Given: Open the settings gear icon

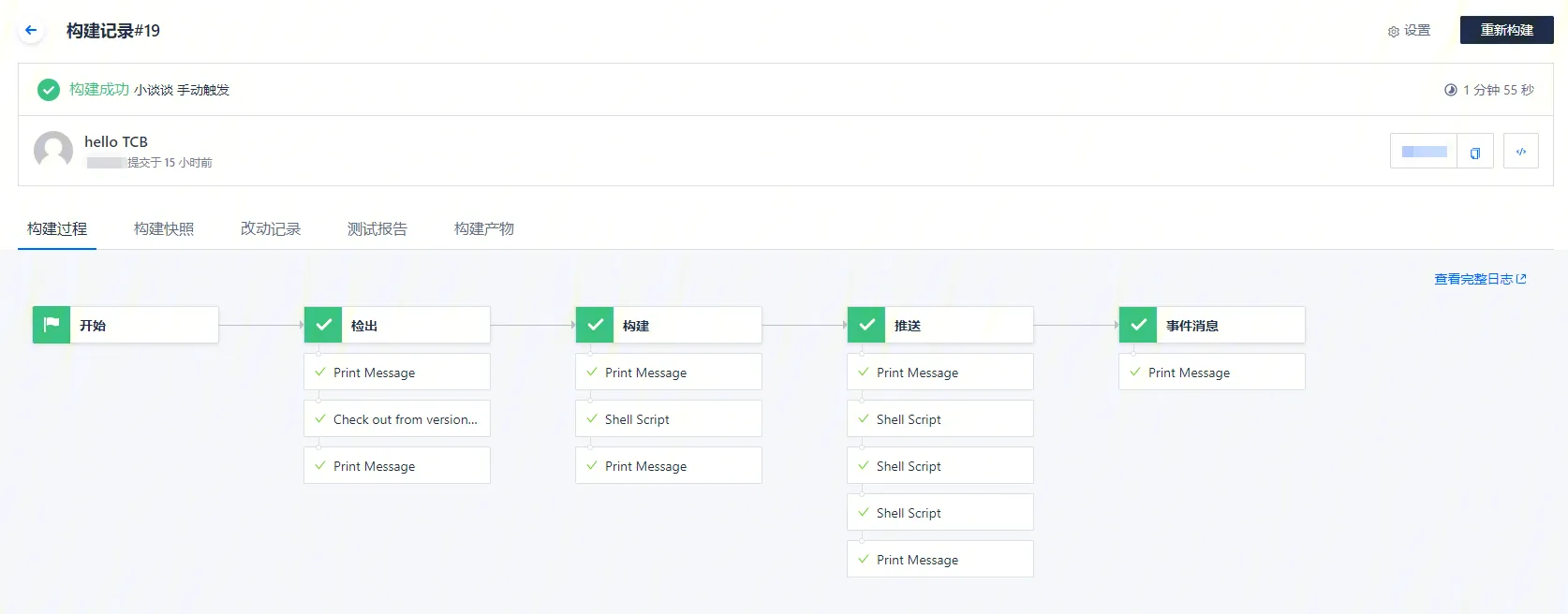Looking at the screenshot, I should pos(1394,31).
